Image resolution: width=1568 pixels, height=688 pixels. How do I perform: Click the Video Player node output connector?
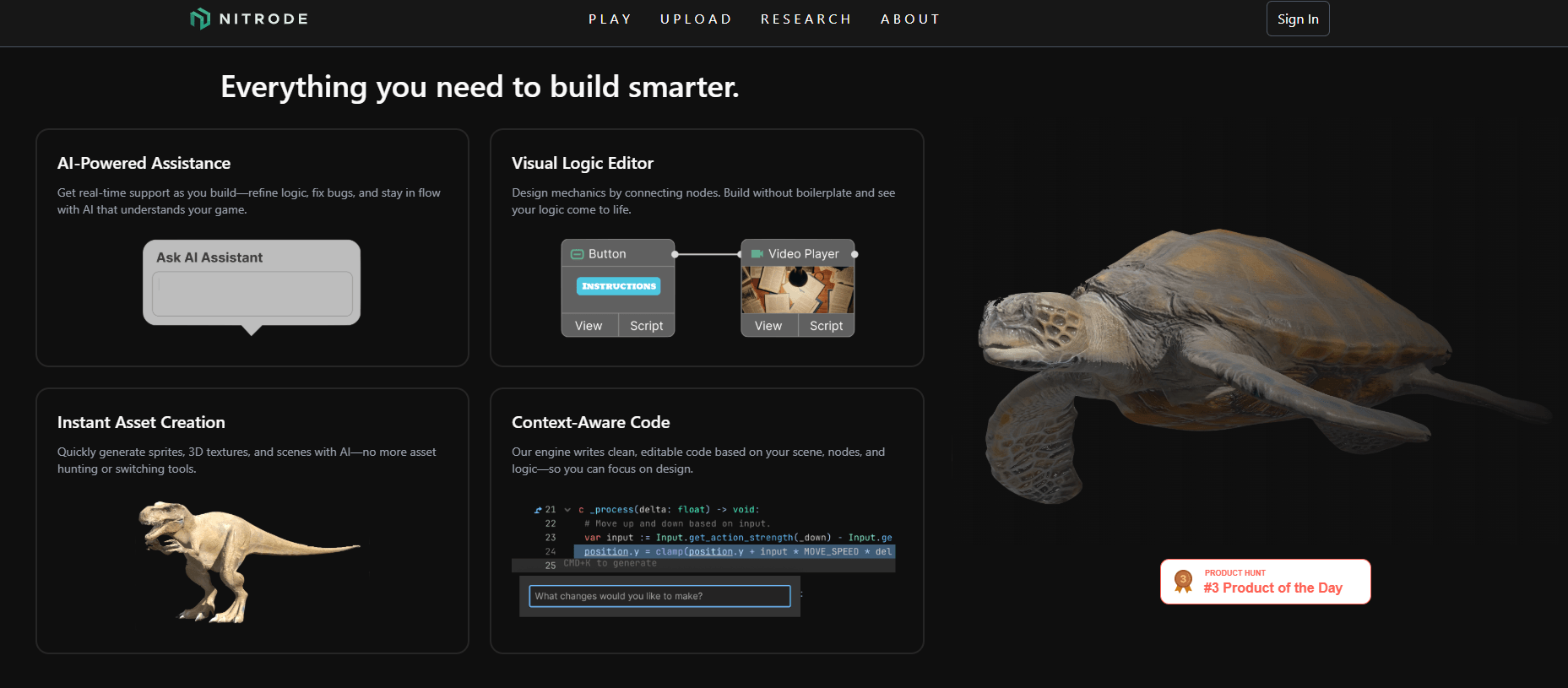pyautogui.click(x=855, y=254)
